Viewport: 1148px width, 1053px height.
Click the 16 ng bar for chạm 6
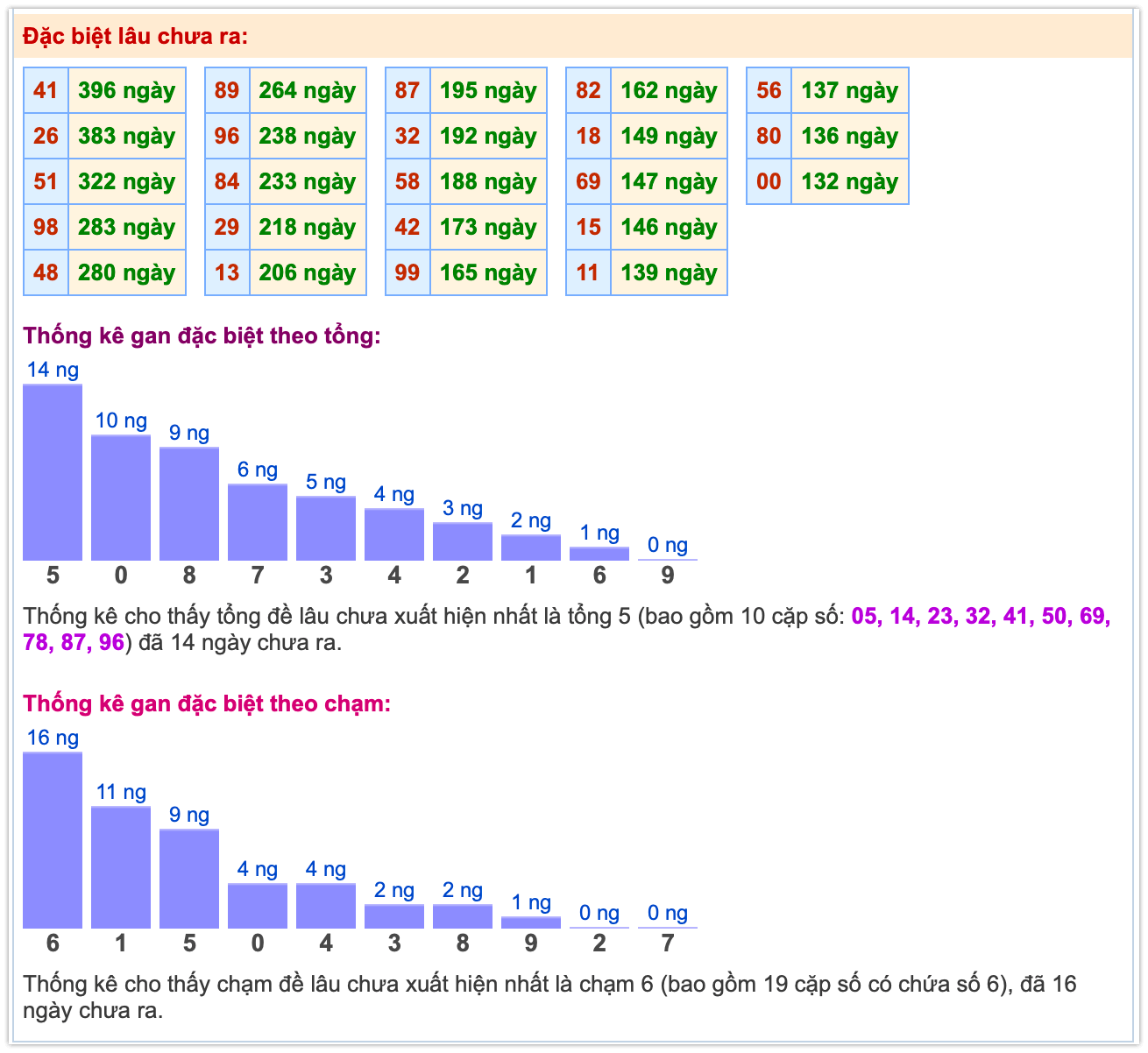tap(53, 840)
